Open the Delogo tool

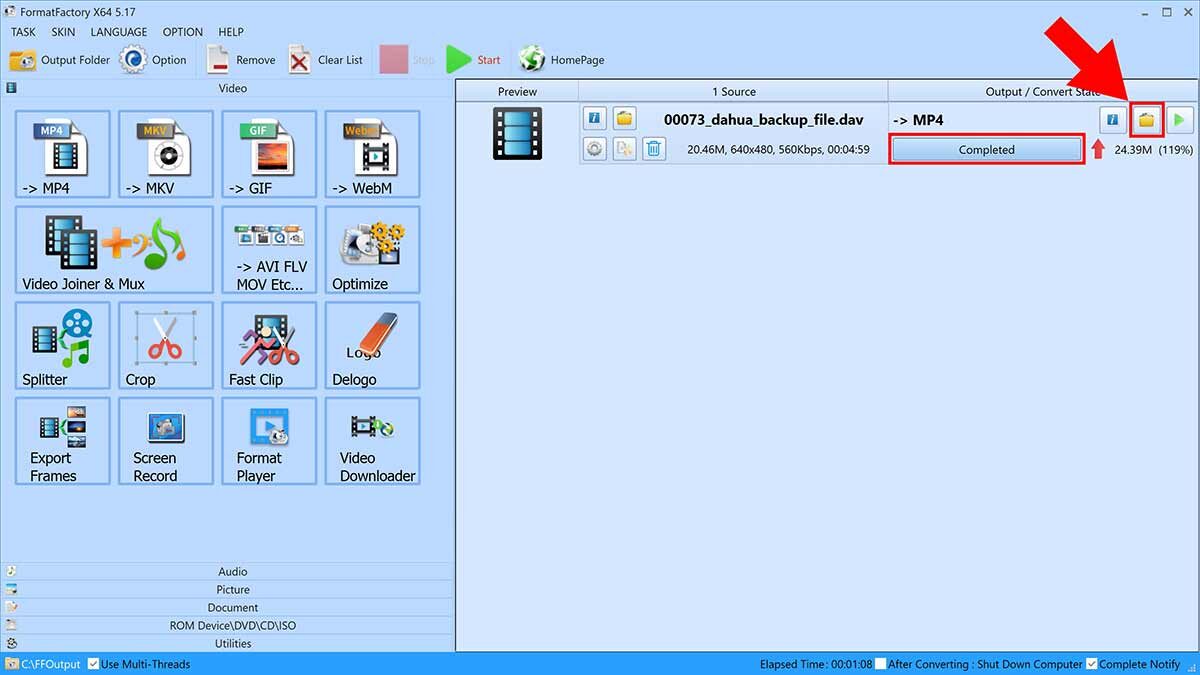(x=372, y=346)
